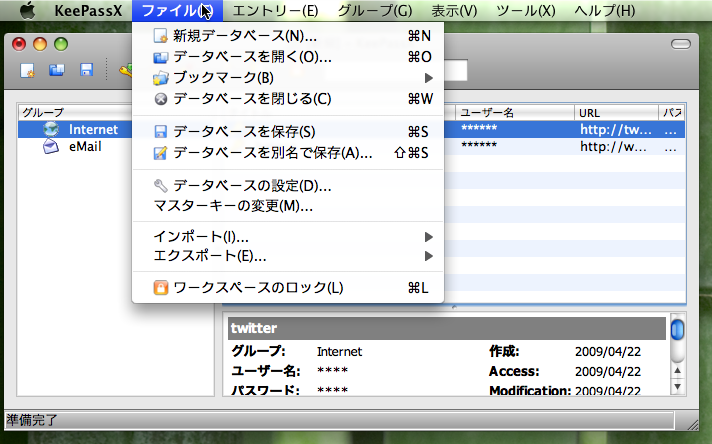Image resolution: width=712 pixels, height=444 pixels.
Task: Click the open database toolbar icon
Action: pos(57,70)
